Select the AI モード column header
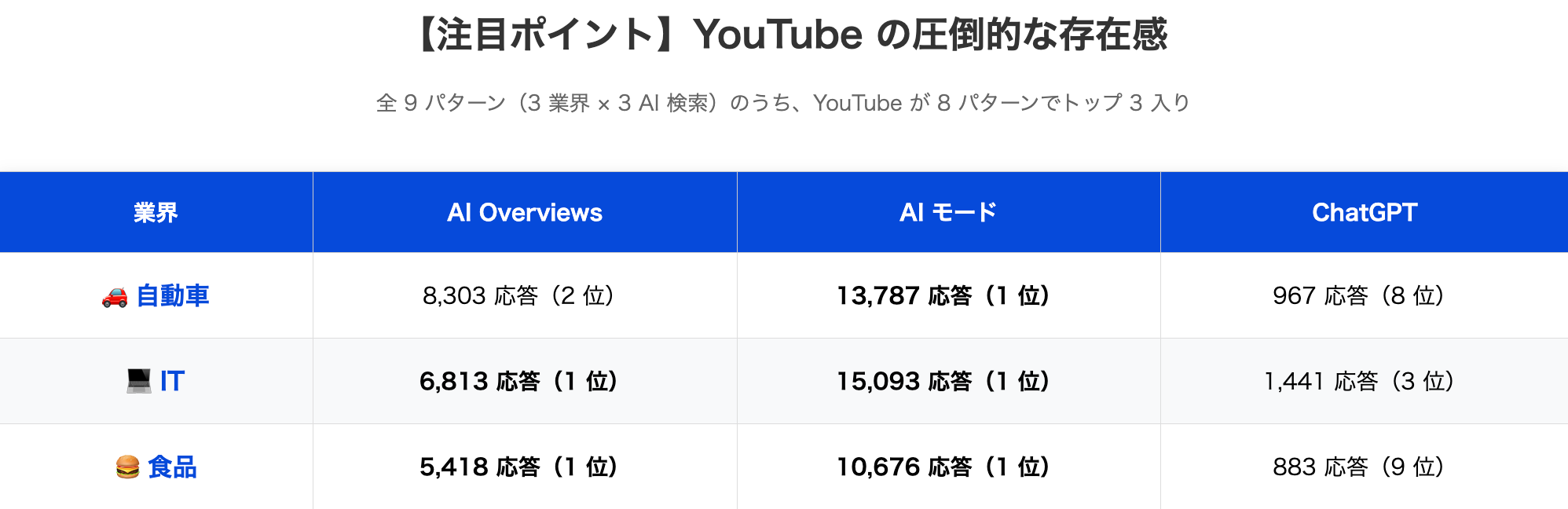Viewport: 1568px width, 509px height. [948, 213]
